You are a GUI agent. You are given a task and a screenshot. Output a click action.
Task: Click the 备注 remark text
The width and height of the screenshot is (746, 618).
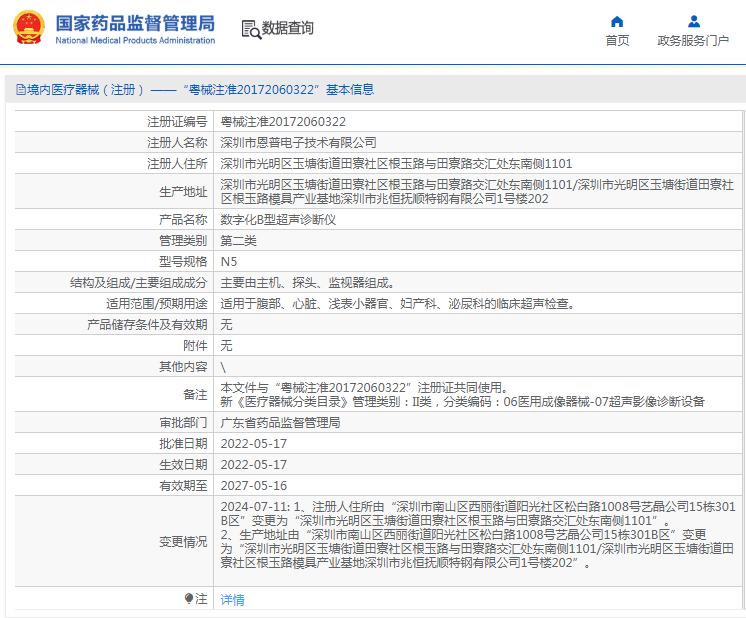coord(462,395)
